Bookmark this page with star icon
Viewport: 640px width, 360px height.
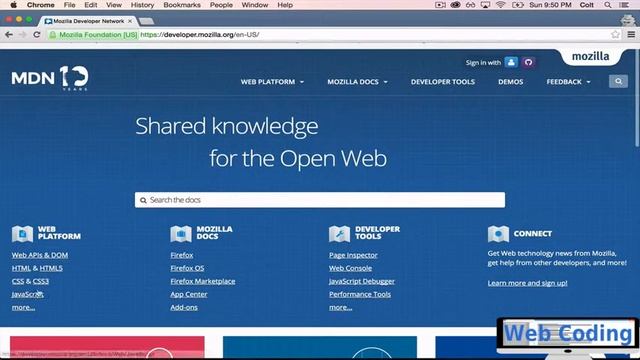pyautogui.click(x=615, y=35)
